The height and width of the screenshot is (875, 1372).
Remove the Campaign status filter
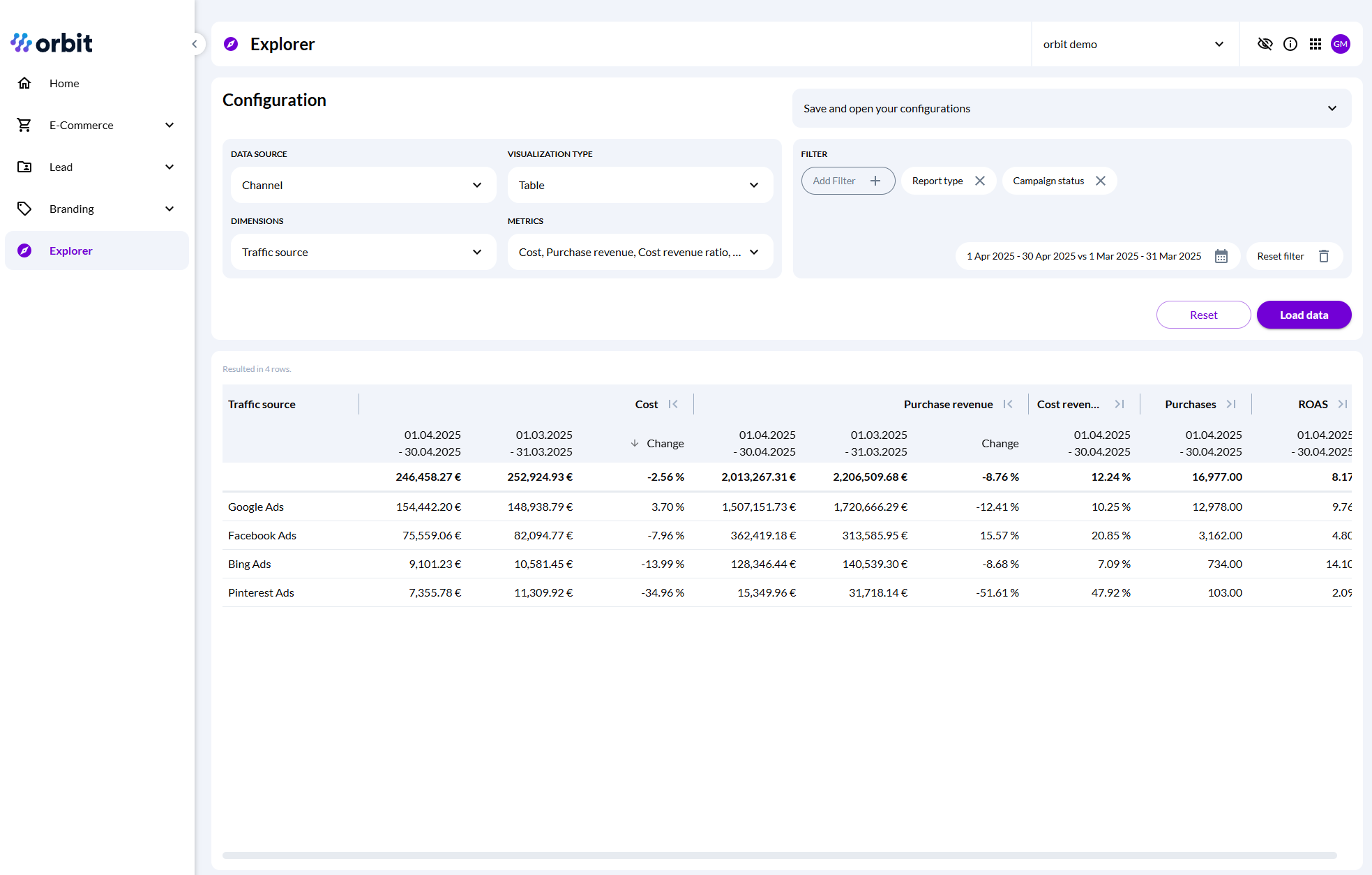pos(1101,181)
